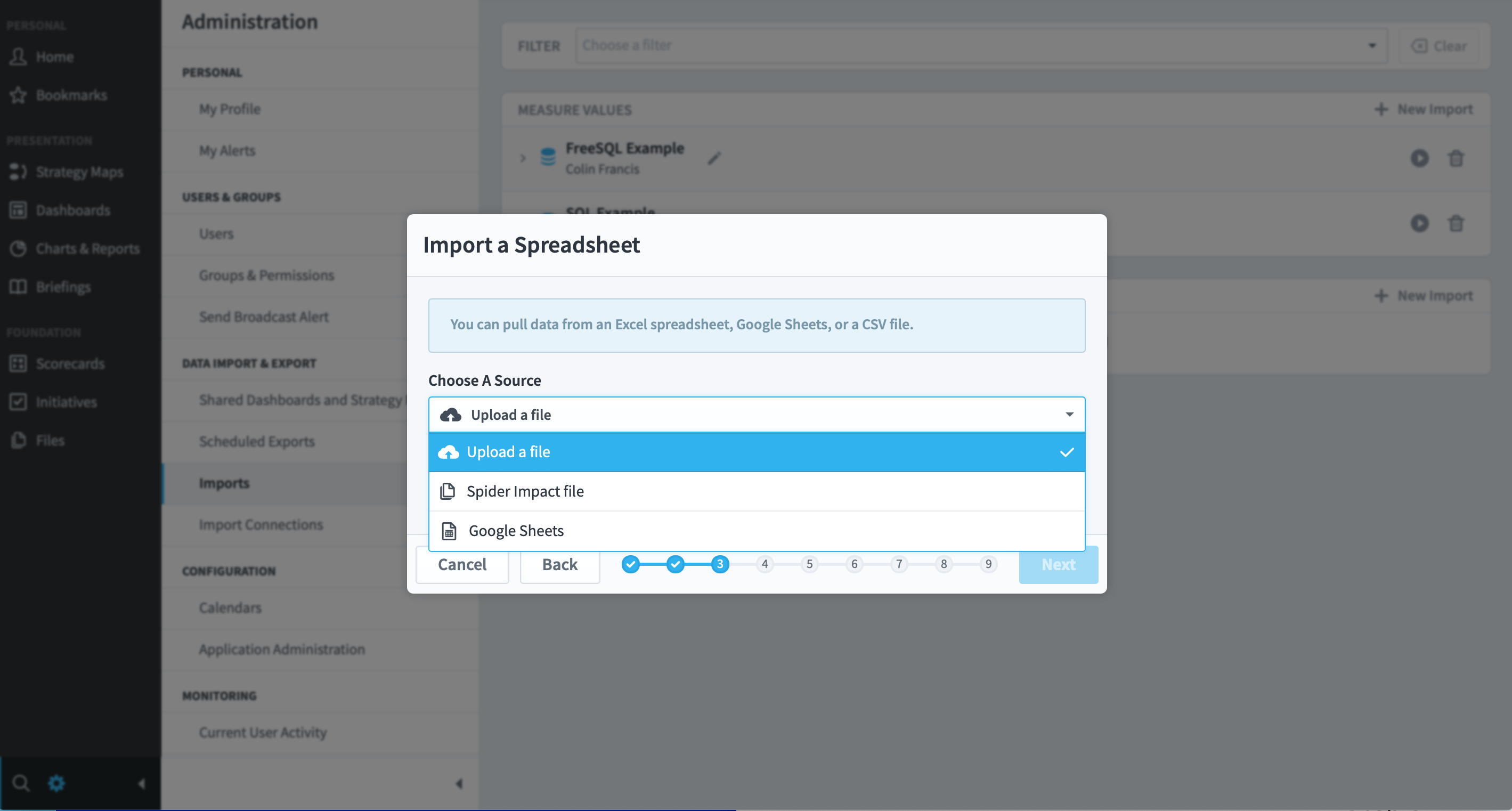Click the Clear button's icon
Image resolution: width=1512 pixels, height=811 pixels.
point(1419,46)
